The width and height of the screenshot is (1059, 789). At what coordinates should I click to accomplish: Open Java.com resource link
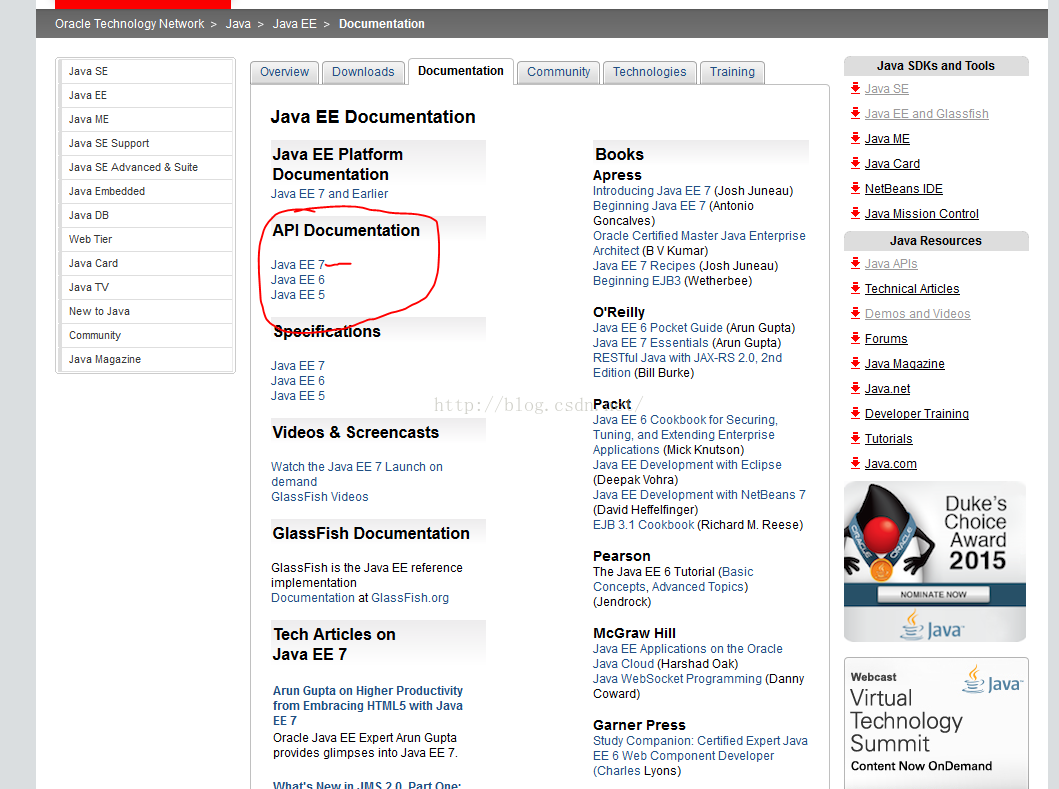tap(891, 463)
